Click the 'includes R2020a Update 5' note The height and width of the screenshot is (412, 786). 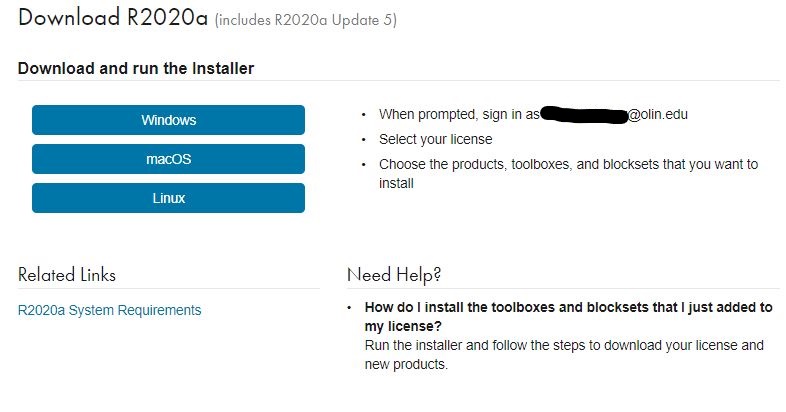(x=306, y=20)
